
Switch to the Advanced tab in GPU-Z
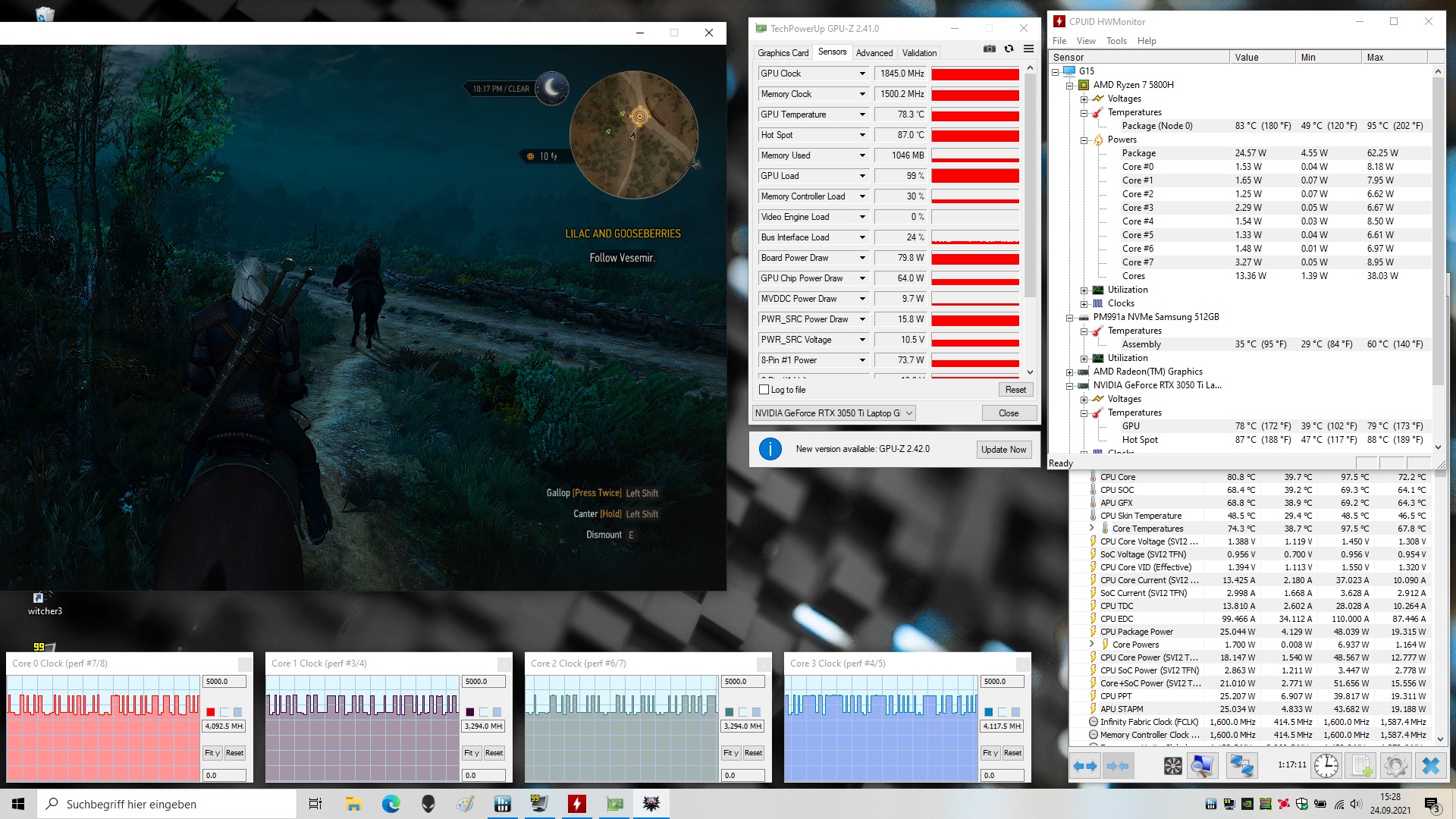tap(874, 53)
